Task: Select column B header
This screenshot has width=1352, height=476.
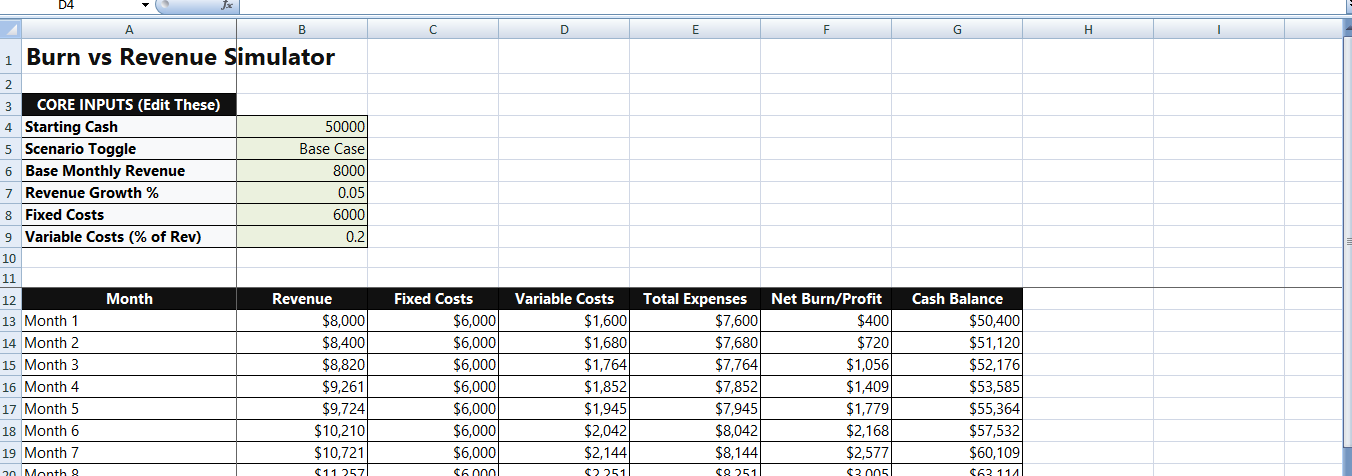Action: tap(302, 30)
